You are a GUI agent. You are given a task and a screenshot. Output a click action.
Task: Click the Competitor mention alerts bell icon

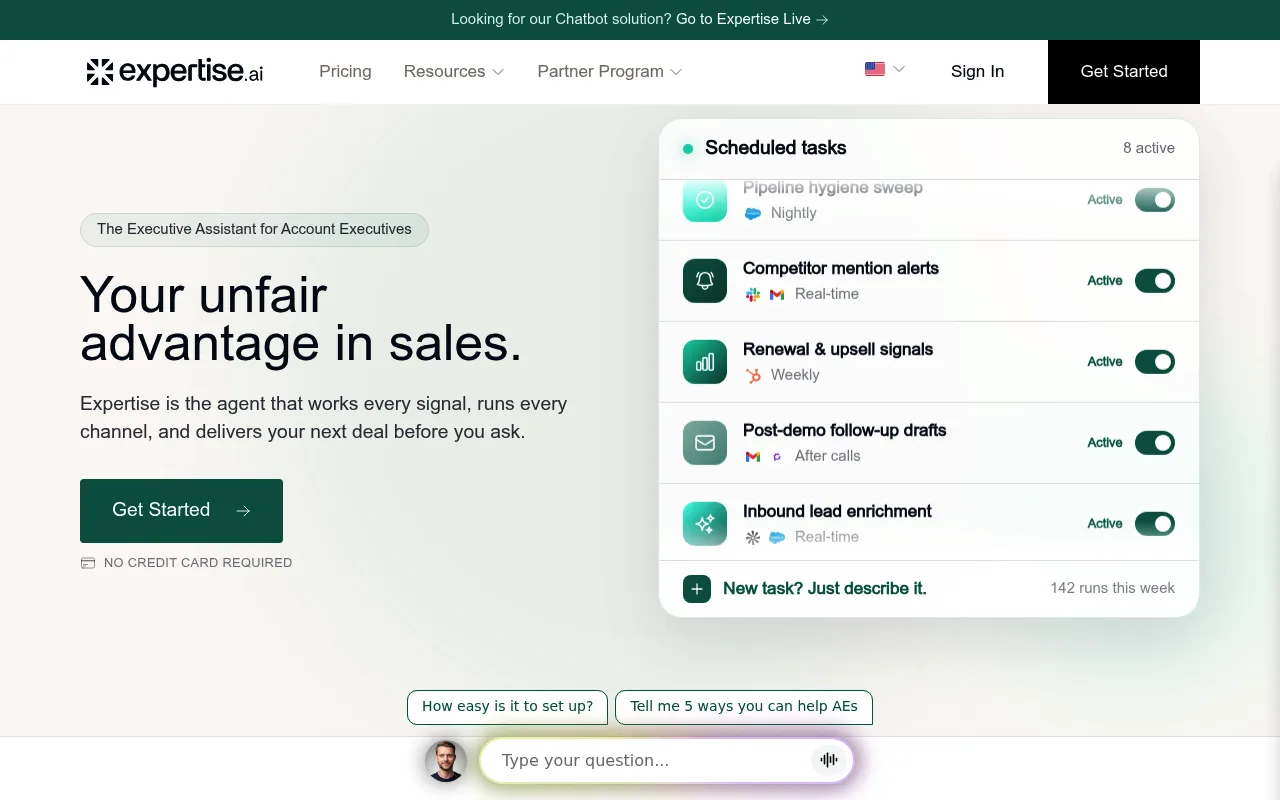tap(705, 281)
